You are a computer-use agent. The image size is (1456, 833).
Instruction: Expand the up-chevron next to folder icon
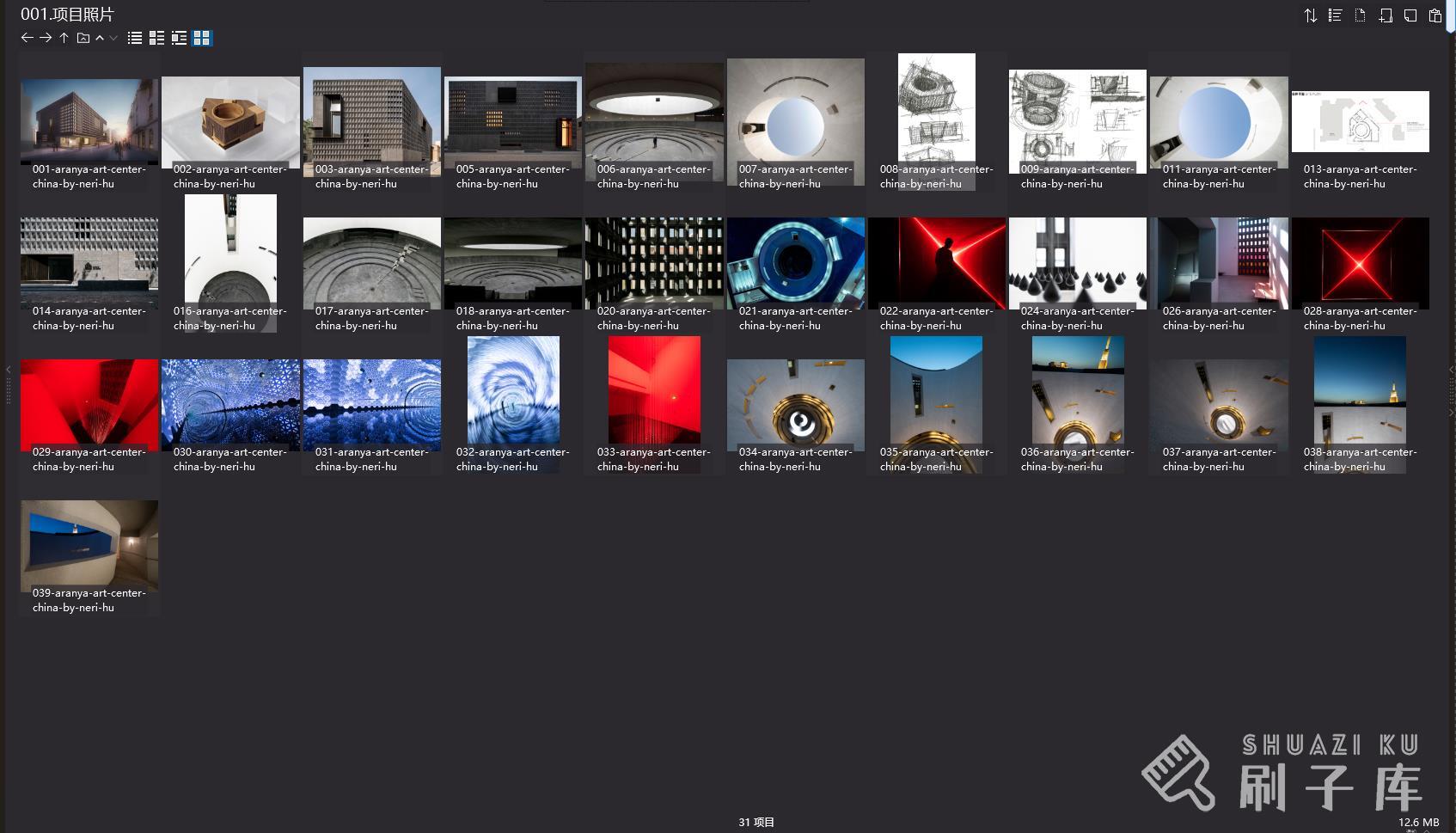[100, 38]
